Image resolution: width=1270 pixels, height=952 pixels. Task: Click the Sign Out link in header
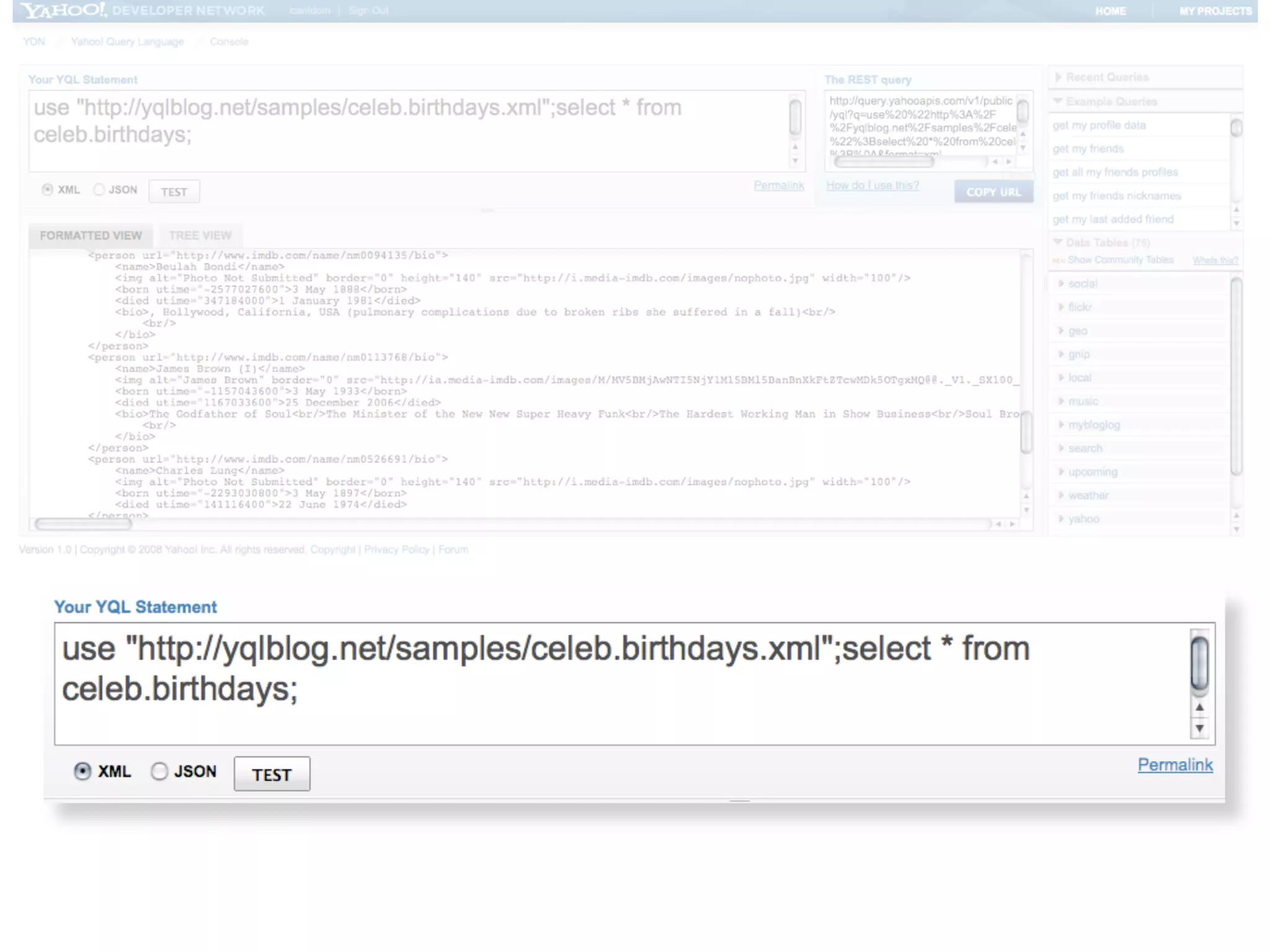[x=368, y=11]
